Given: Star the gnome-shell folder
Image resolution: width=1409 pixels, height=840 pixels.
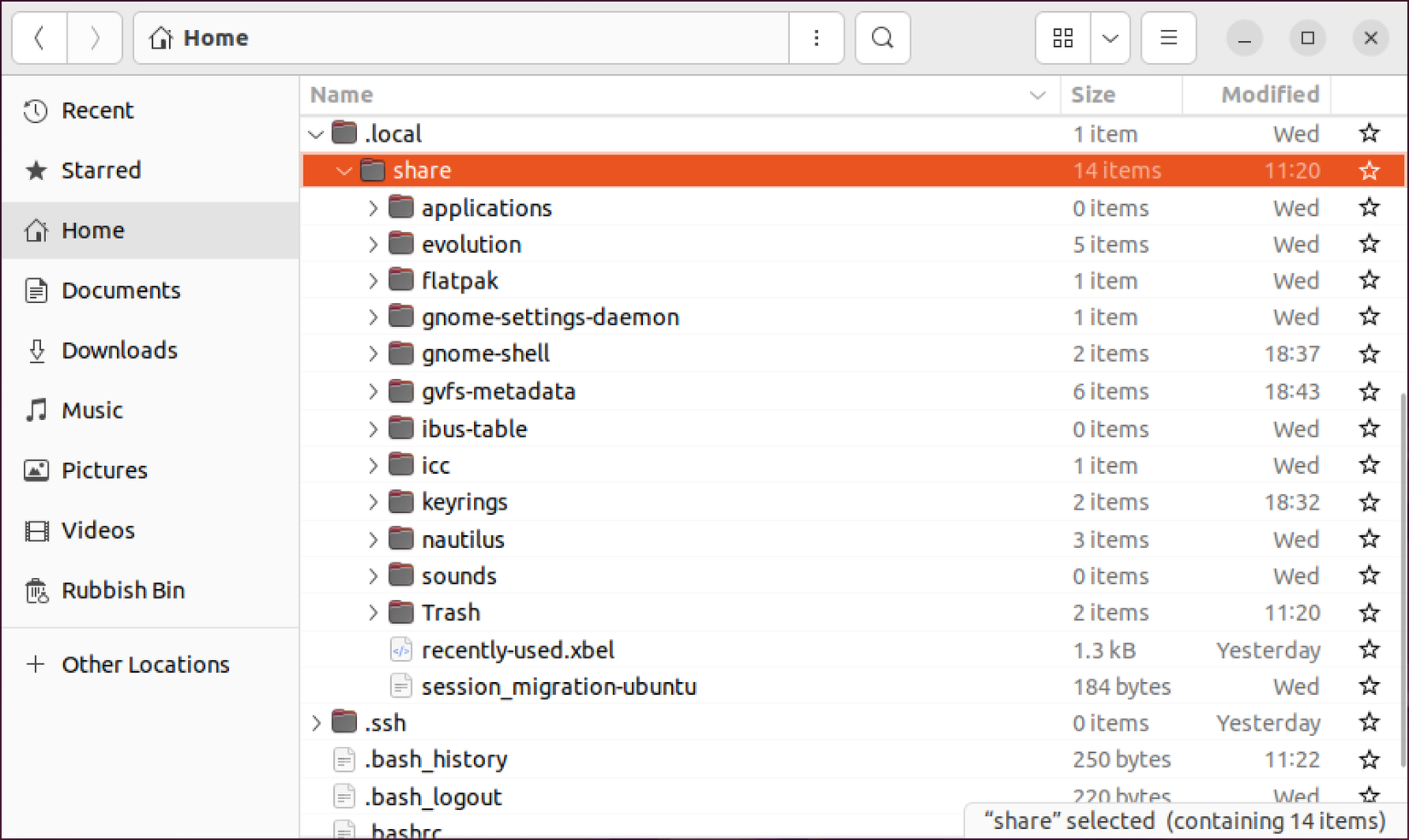Looking at the screenshot, I should (x=1369, y=353).
